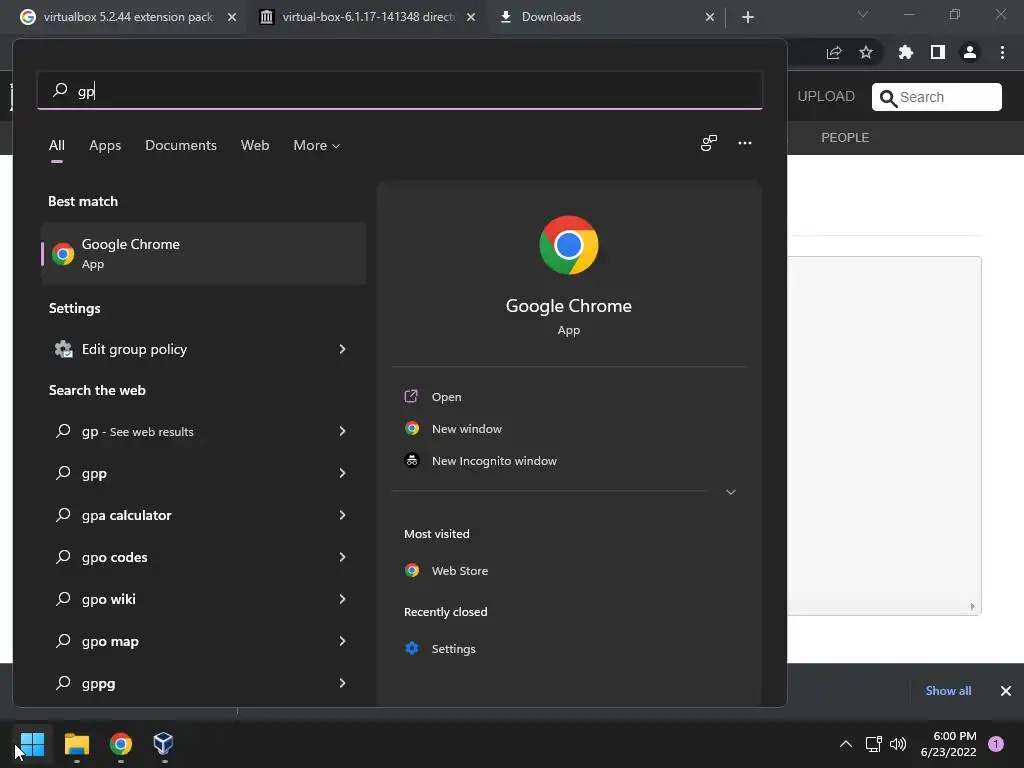The height and width of the screenshot is (768, 1024).
Task: Click Show all in the downloads bar
Action: point(948,691)
